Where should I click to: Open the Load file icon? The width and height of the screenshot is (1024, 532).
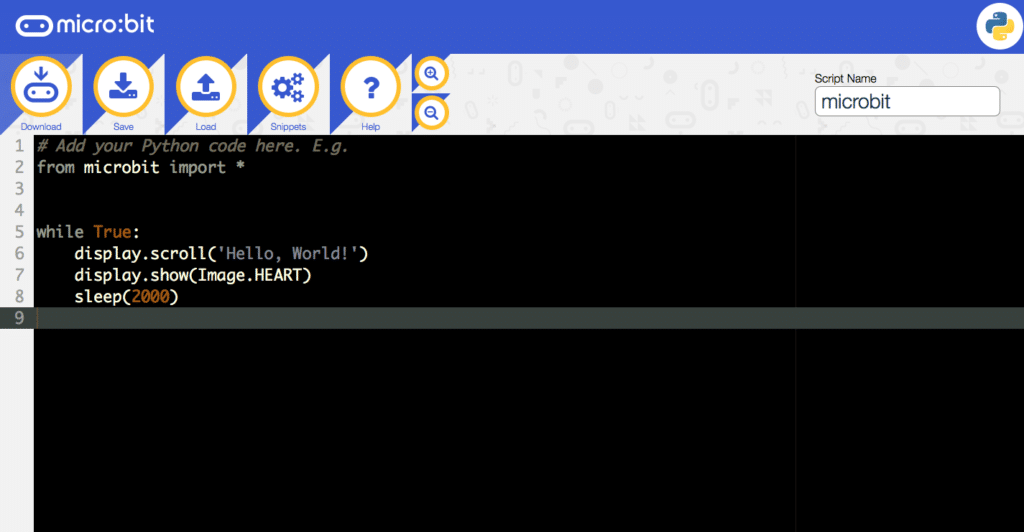click(206, 87)
